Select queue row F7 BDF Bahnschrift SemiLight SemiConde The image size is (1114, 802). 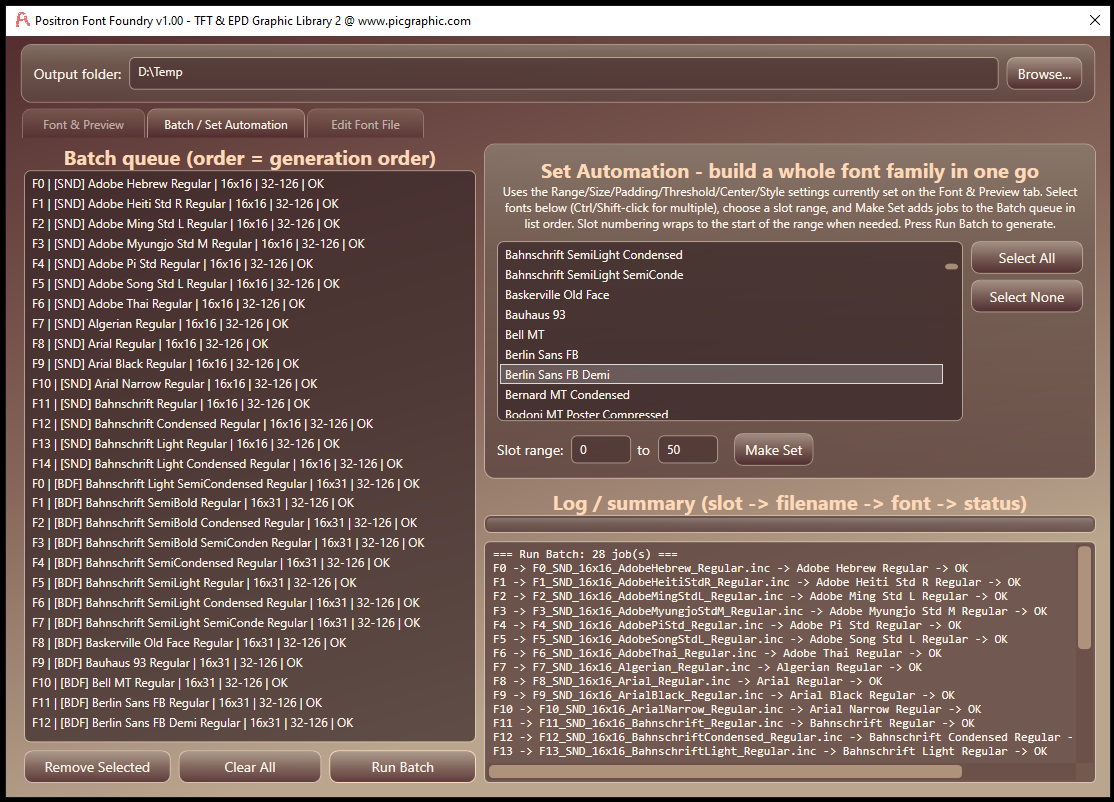coord(249,622)
